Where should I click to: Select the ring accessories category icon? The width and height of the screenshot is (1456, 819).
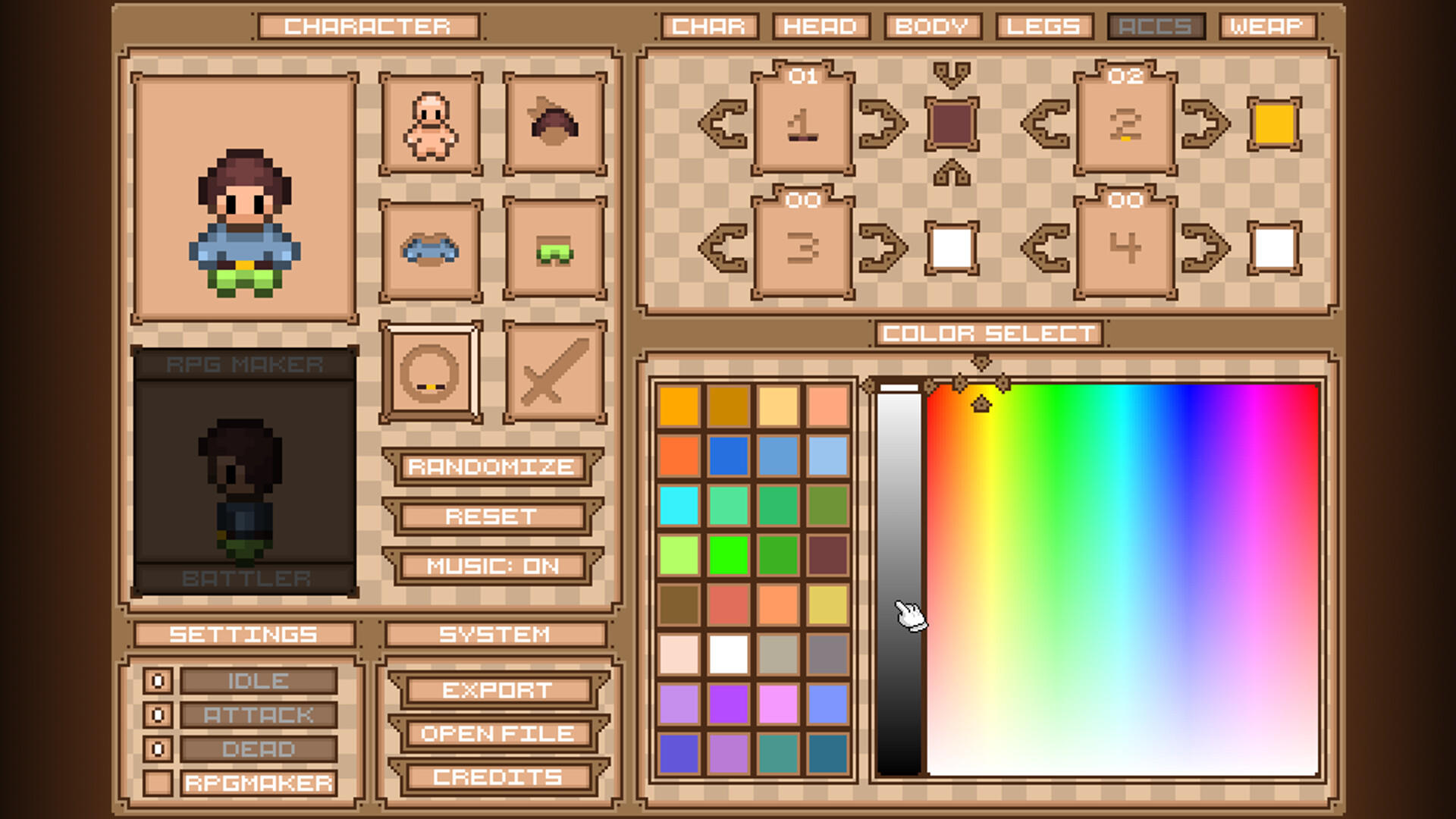pyautogui.click(x=430, y=373)
